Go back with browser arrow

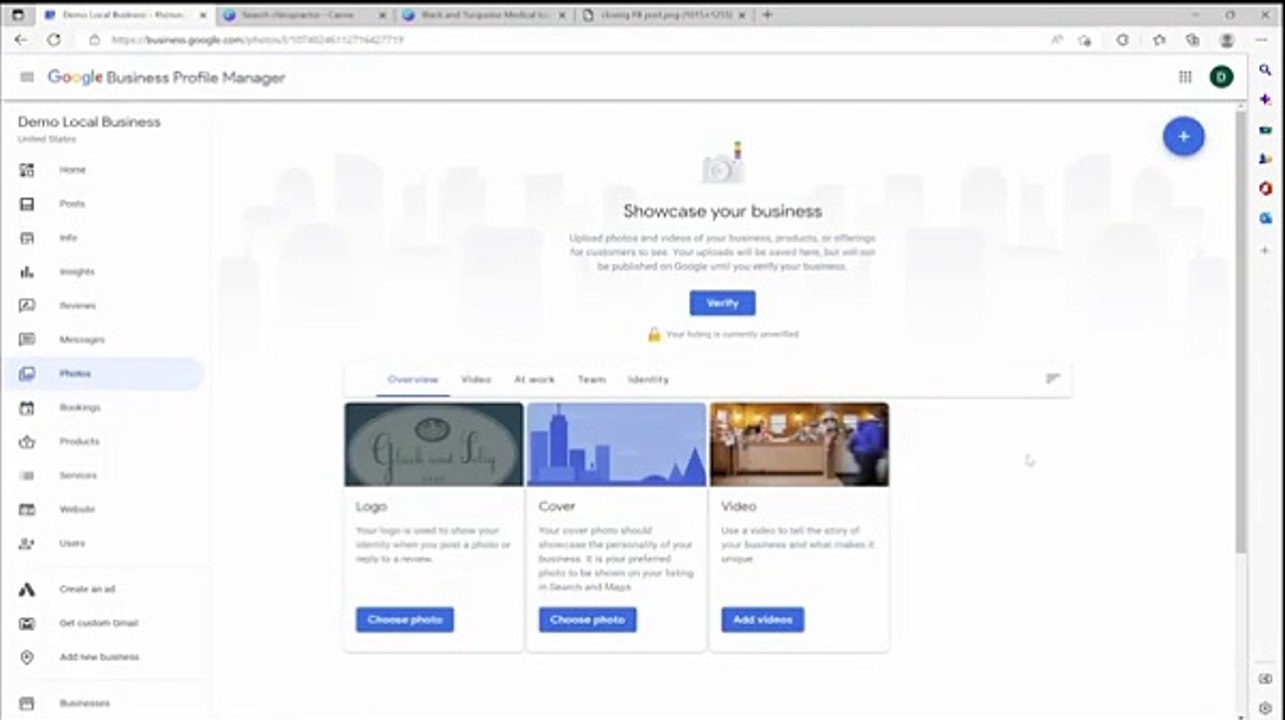(20, 40)
